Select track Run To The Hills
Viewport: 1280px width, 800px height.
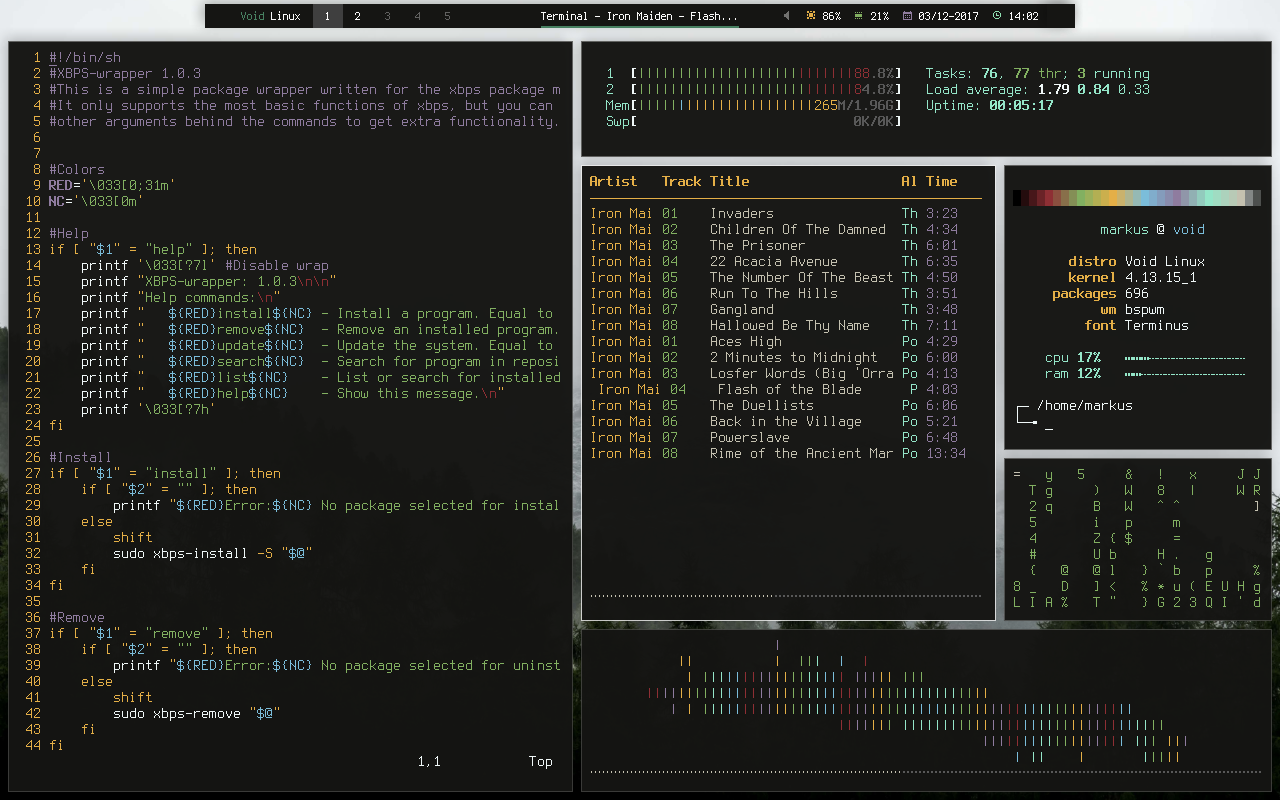(x=786, y=293)
